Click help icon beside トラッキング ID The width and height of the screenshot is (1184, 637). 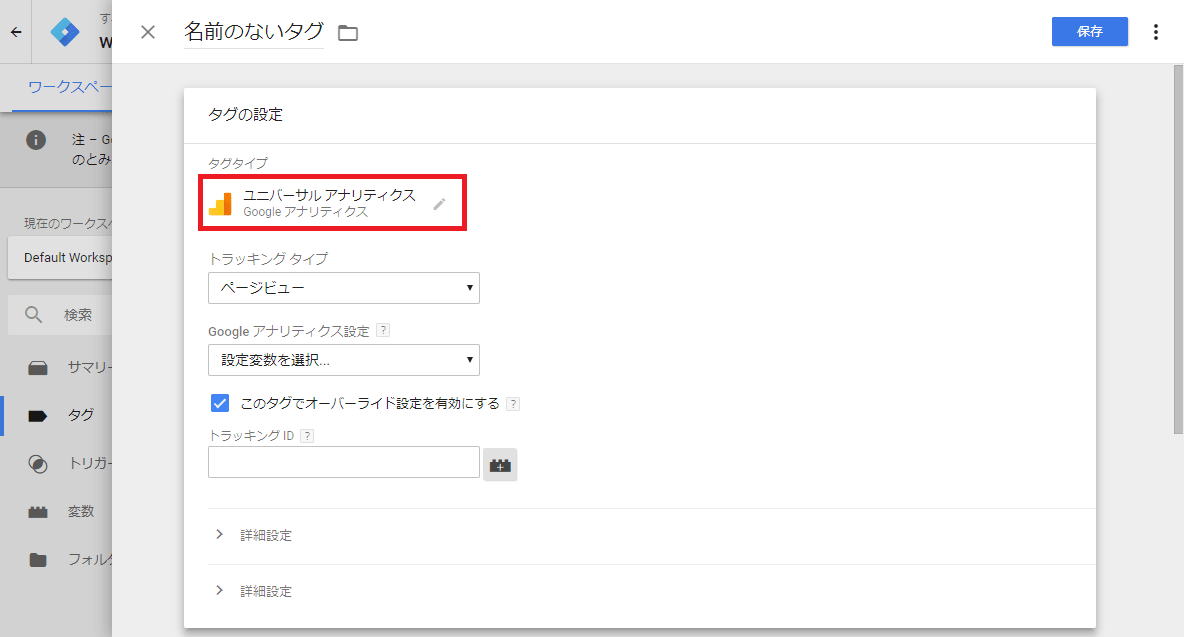click(307, 435)
